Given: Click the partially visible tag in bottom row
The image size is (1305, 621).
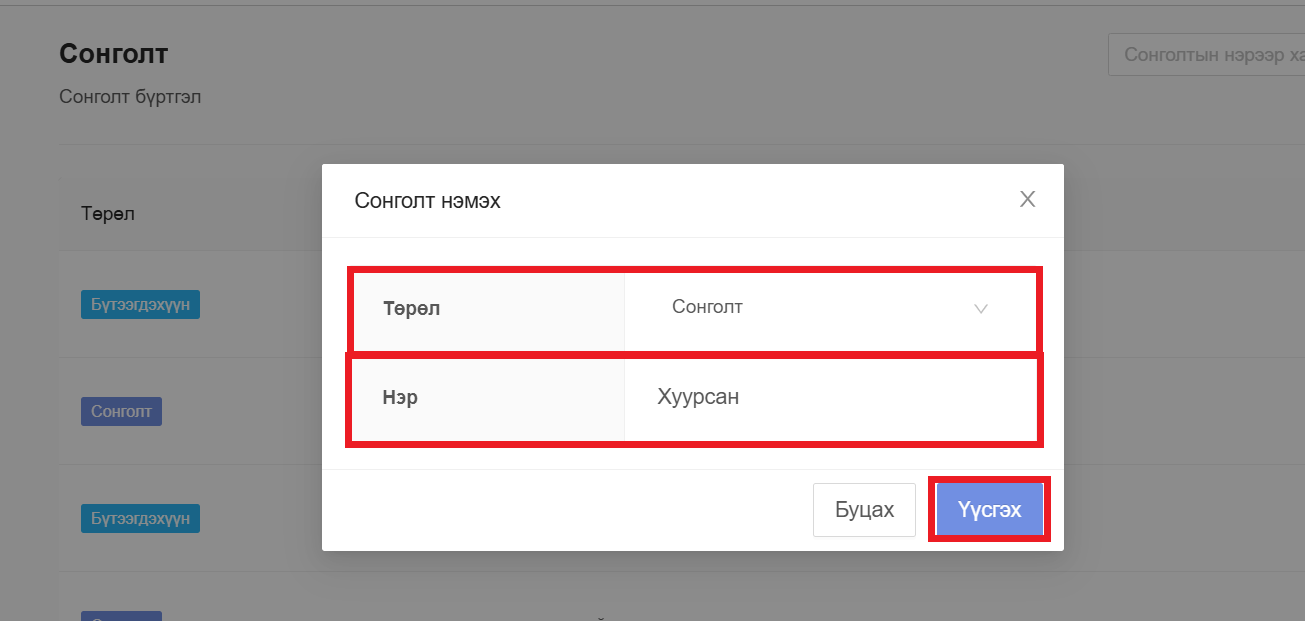Looking at the screenshot, I should click(x=121, y=616).
